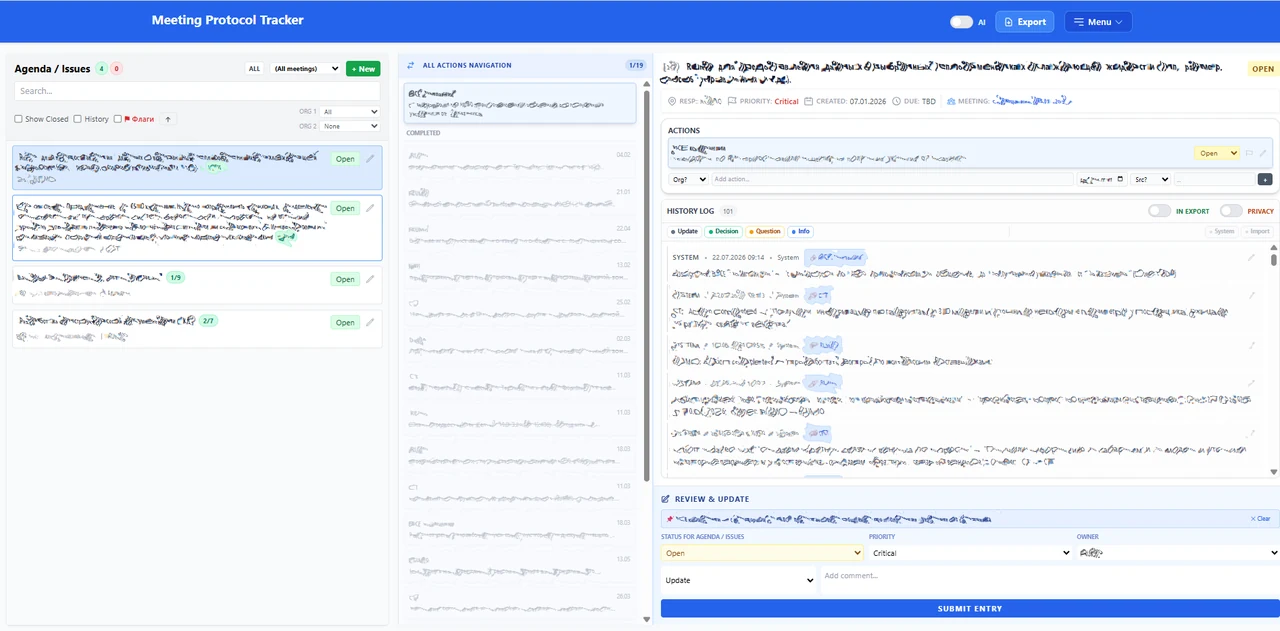Open the ORG 1 dropdown set to All
The height and width of the screenshot is (631, 1280).
point(350,112)
